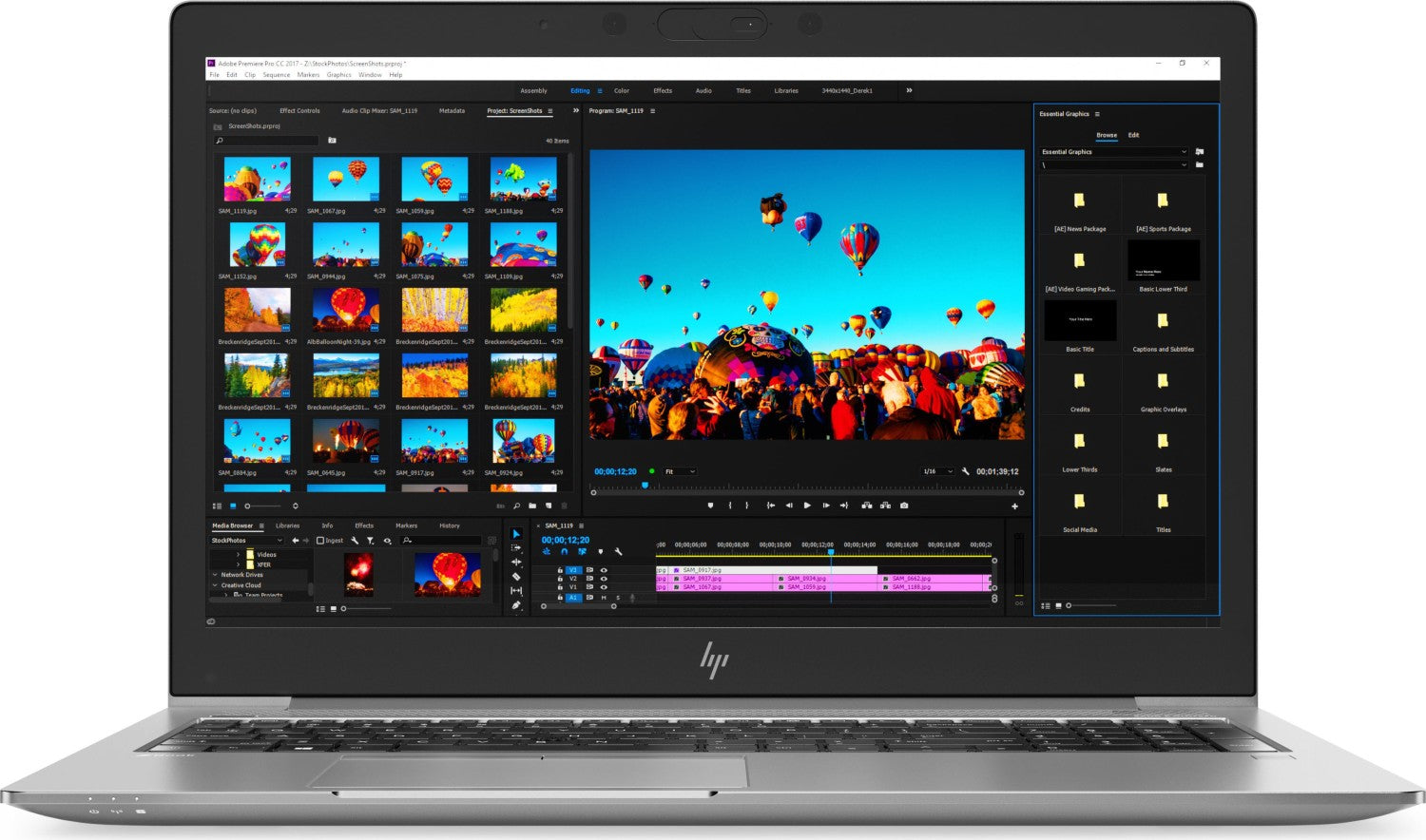The height and width of the screenshot is (840, 1426).
Task: Open the Fit zoom level dropdown
Action: tap(678, 472)
